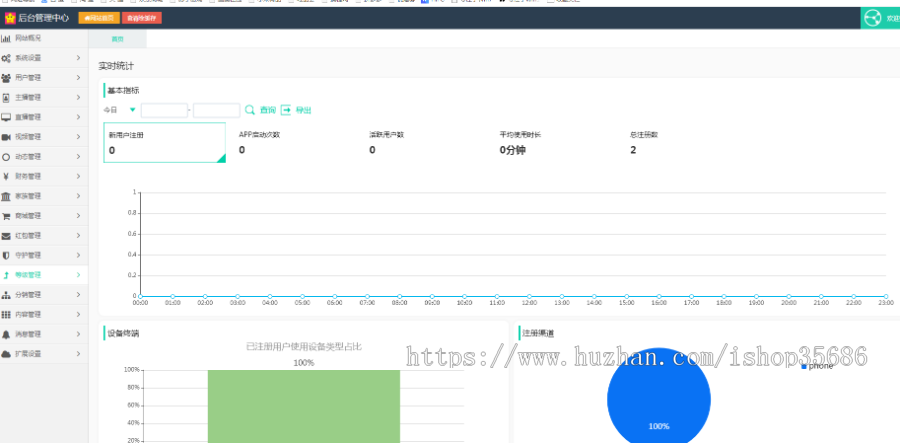Open the 视频管理 menu label
Viewport: 900px width, 443px height.
[x=28, y=137]
